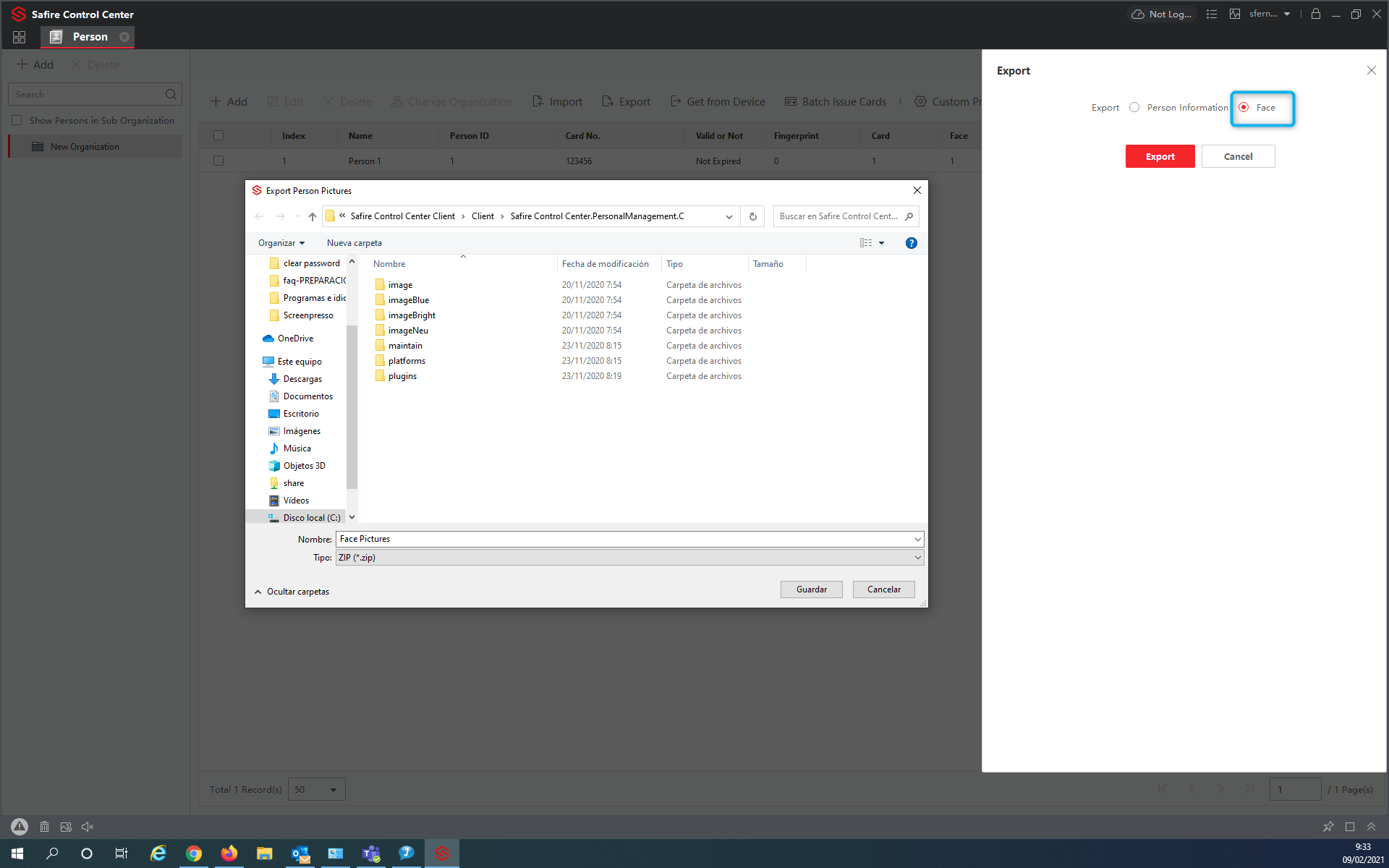Click the trash icon in status bar
Screen dimensions: 1389x868
pyautogui.click(x=44, y=827)
